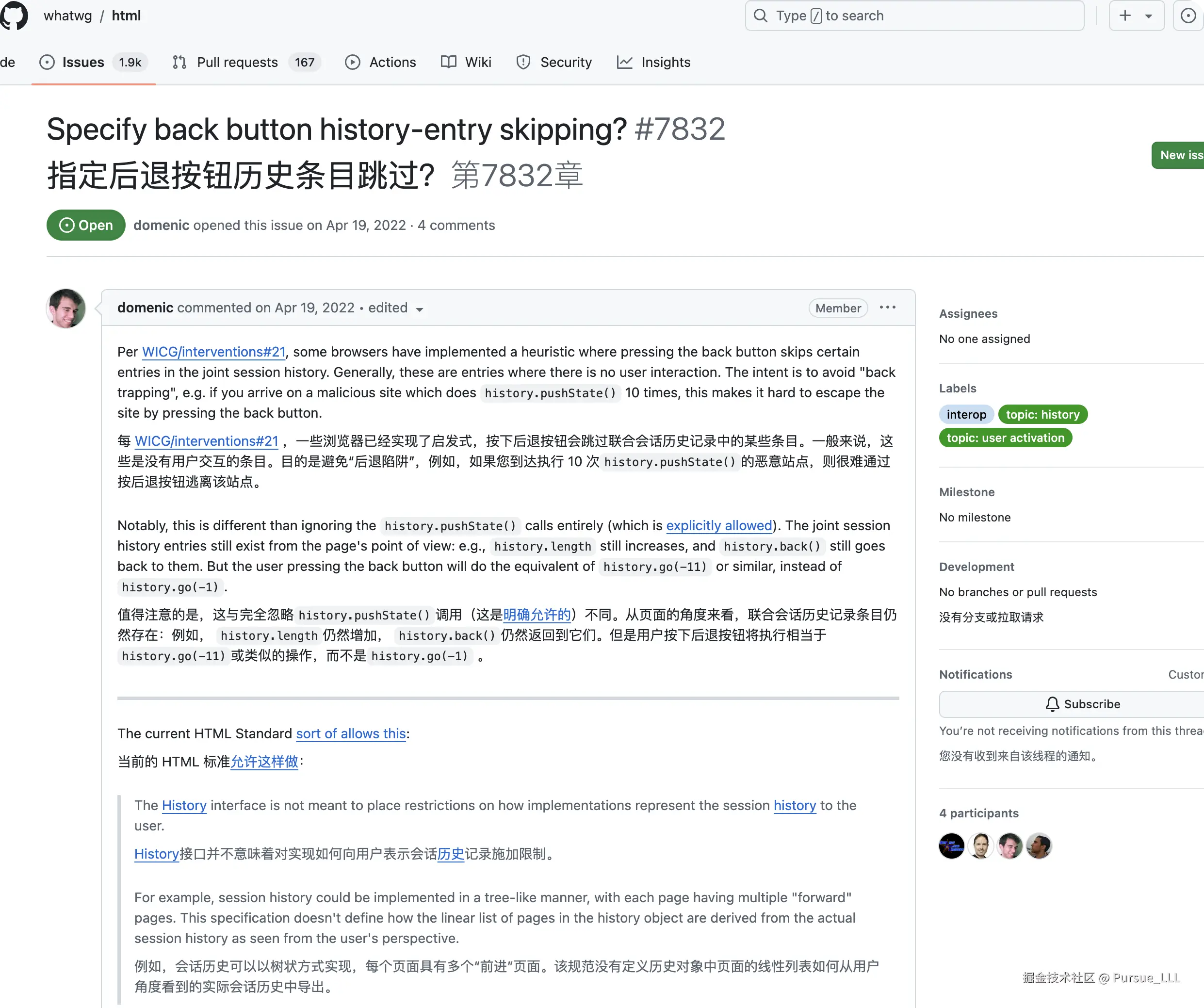Click the plus icon to create new
This screenshot has height=1008, width=1204.
click(x=1125, y=16)
